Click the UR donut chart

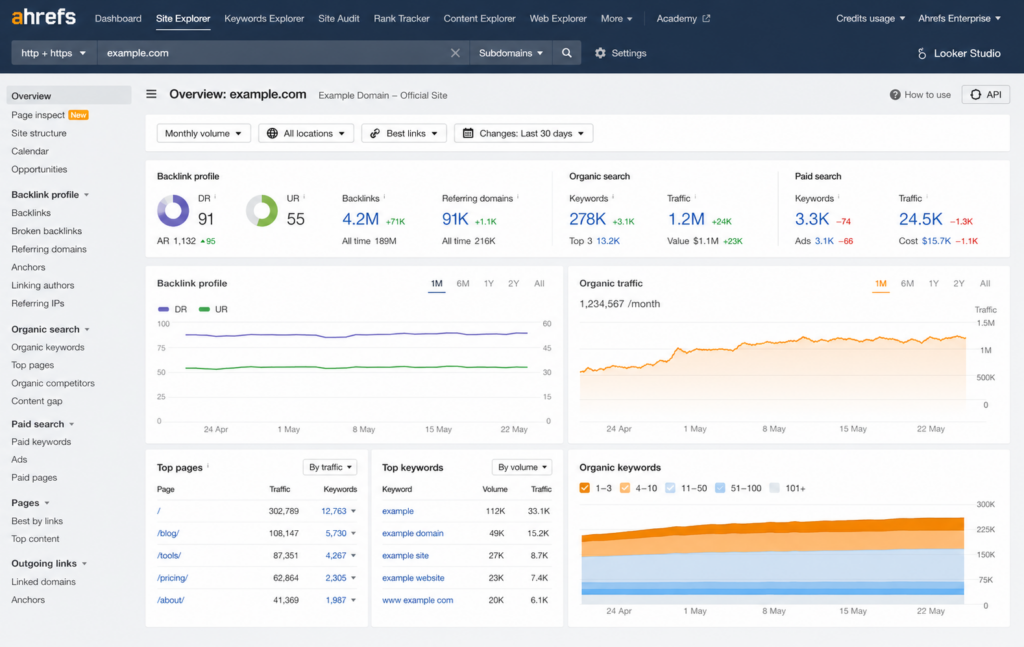262,211
